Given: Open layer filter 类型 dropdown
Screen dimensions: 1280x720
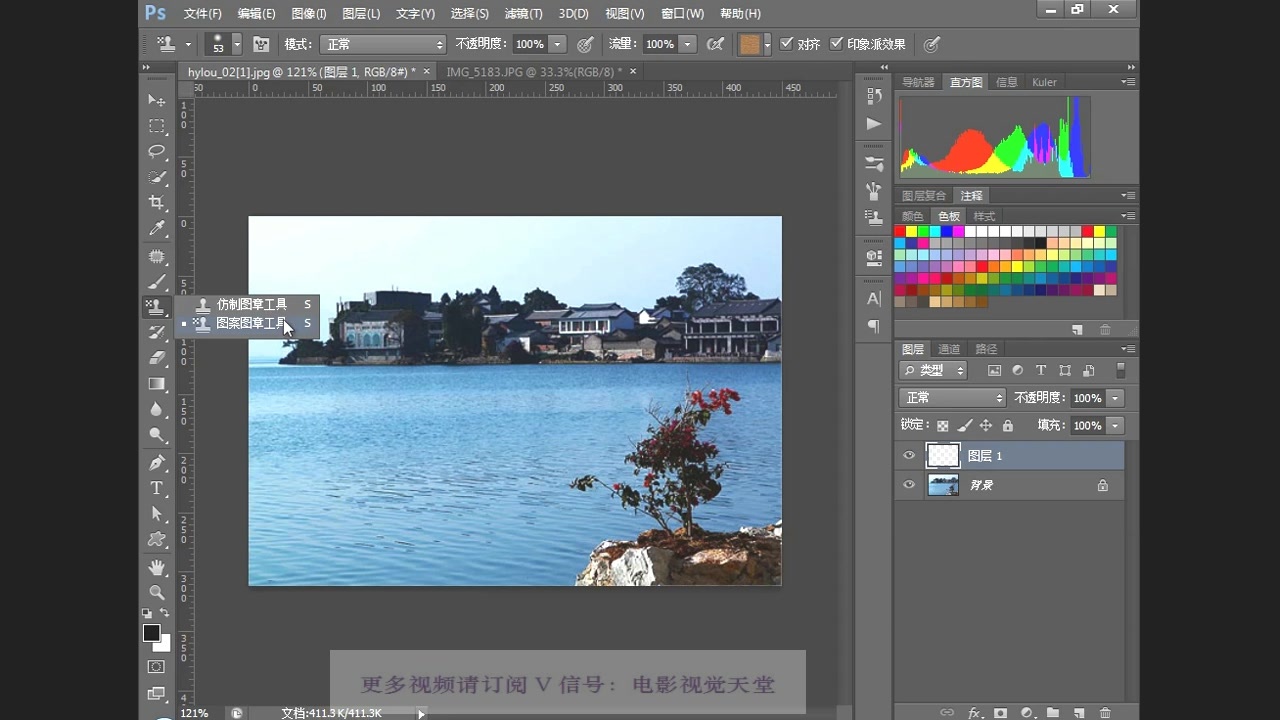Looking at the screenshot, I should coord(933,370).
